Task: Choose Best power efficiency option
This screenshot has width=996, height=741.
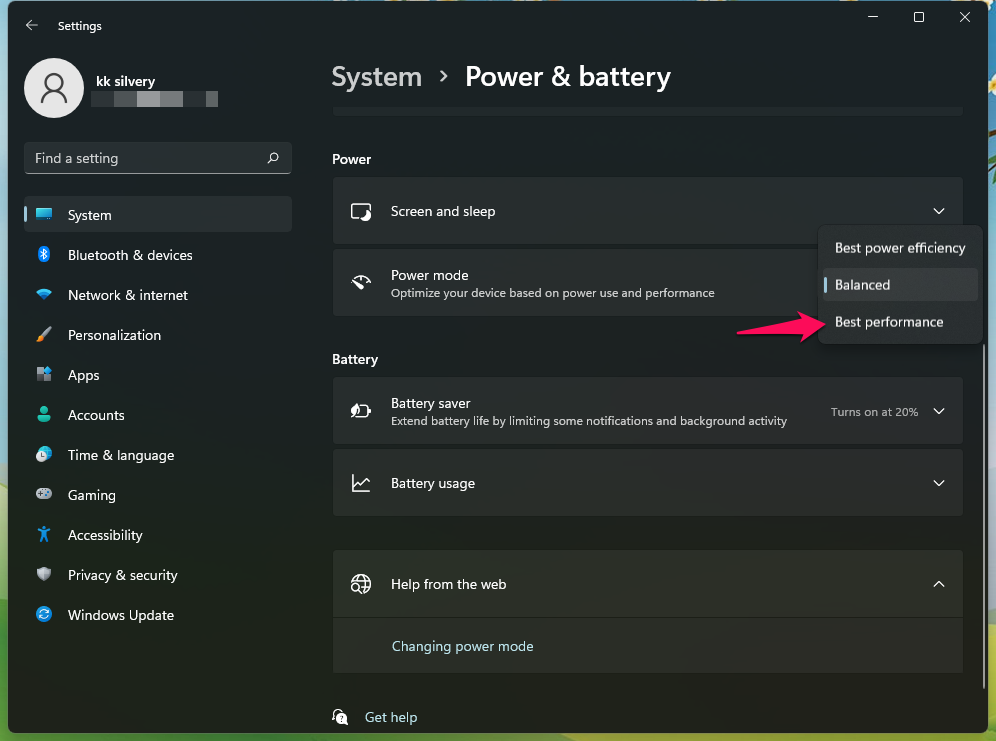Action: point(899,248)
